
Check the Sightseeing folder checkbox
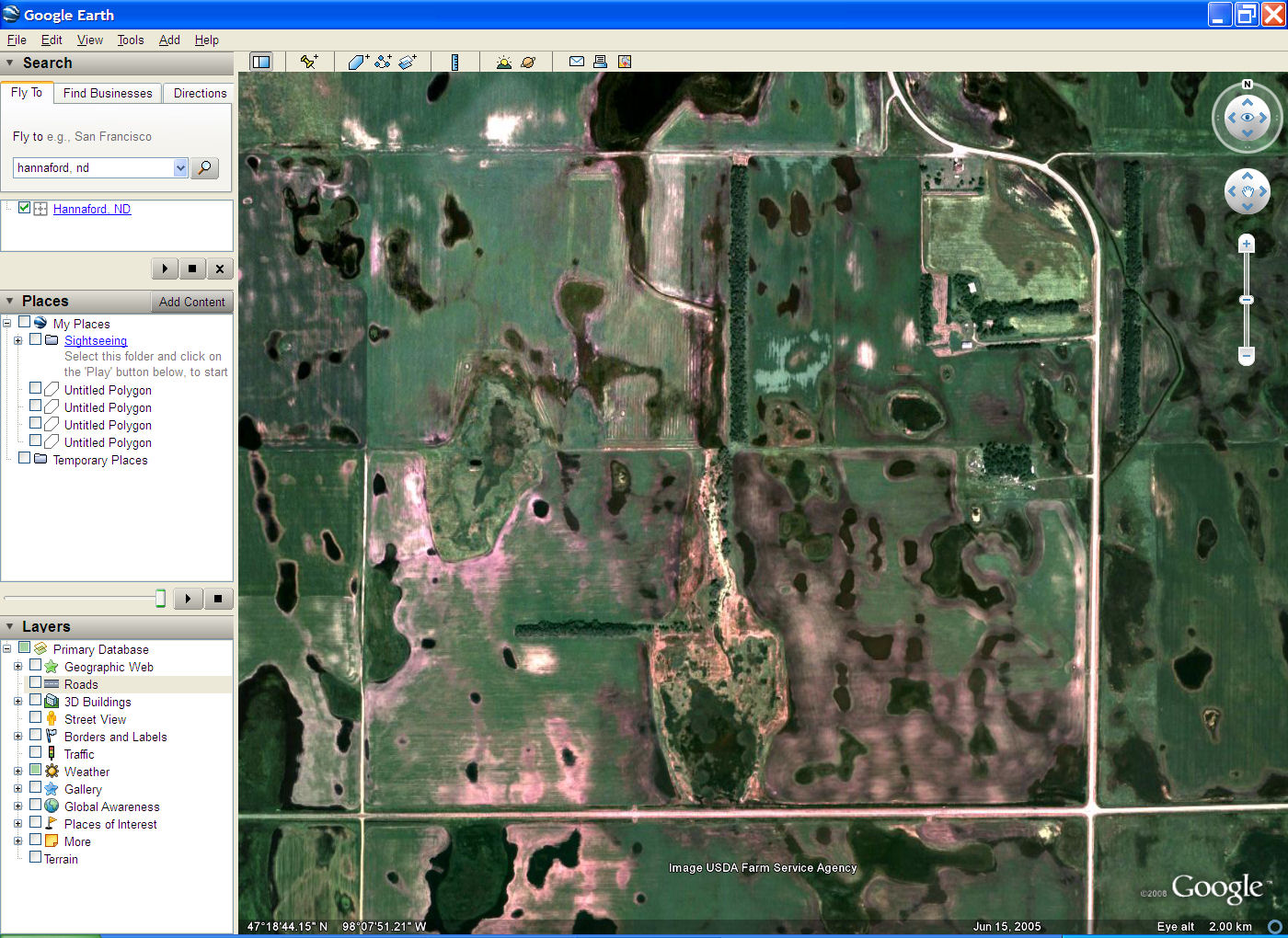[36, 339]
